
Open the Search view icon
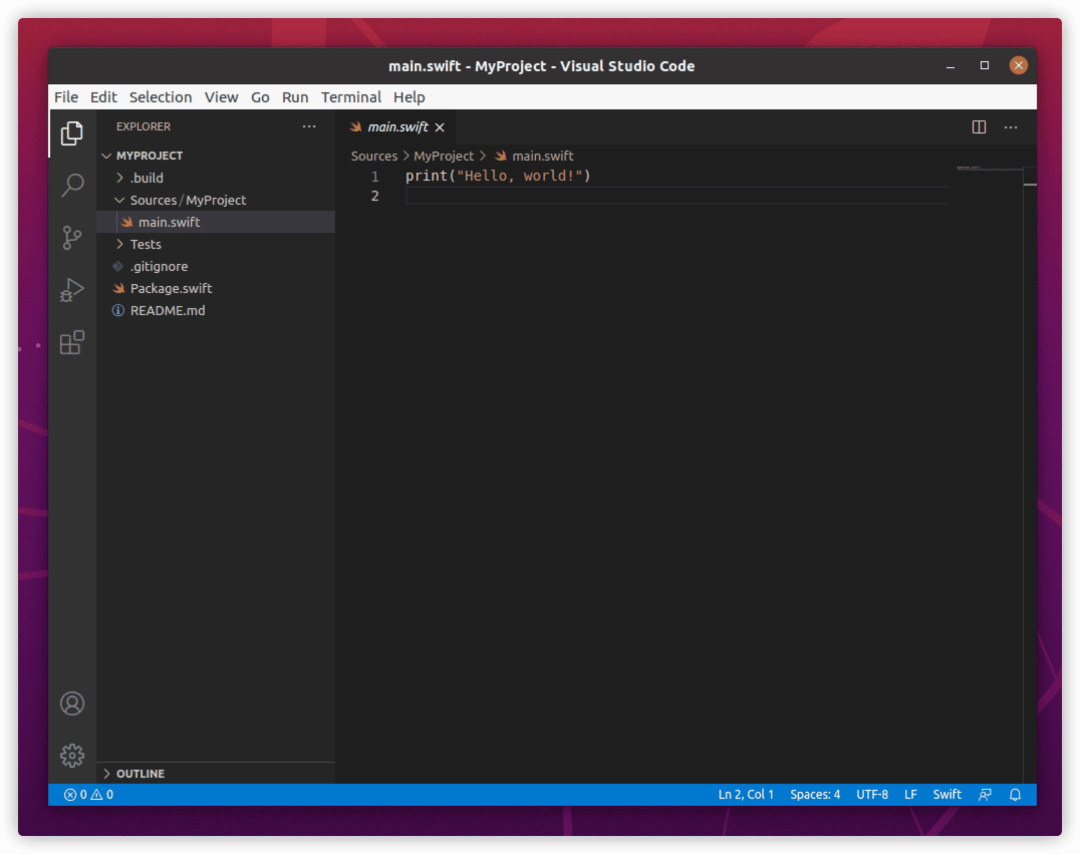(x=72, y=185)
